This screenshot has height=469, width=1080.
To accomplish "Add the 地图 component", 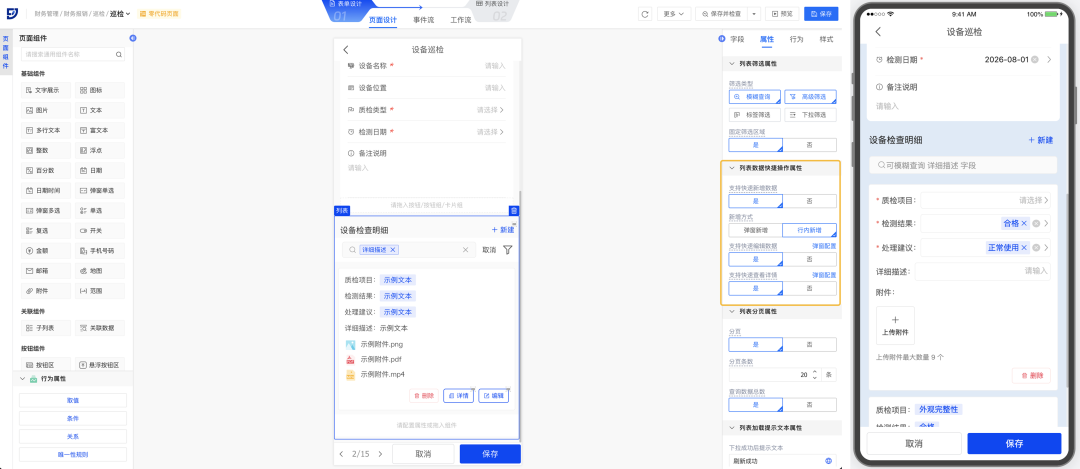I will click(100, 271).
